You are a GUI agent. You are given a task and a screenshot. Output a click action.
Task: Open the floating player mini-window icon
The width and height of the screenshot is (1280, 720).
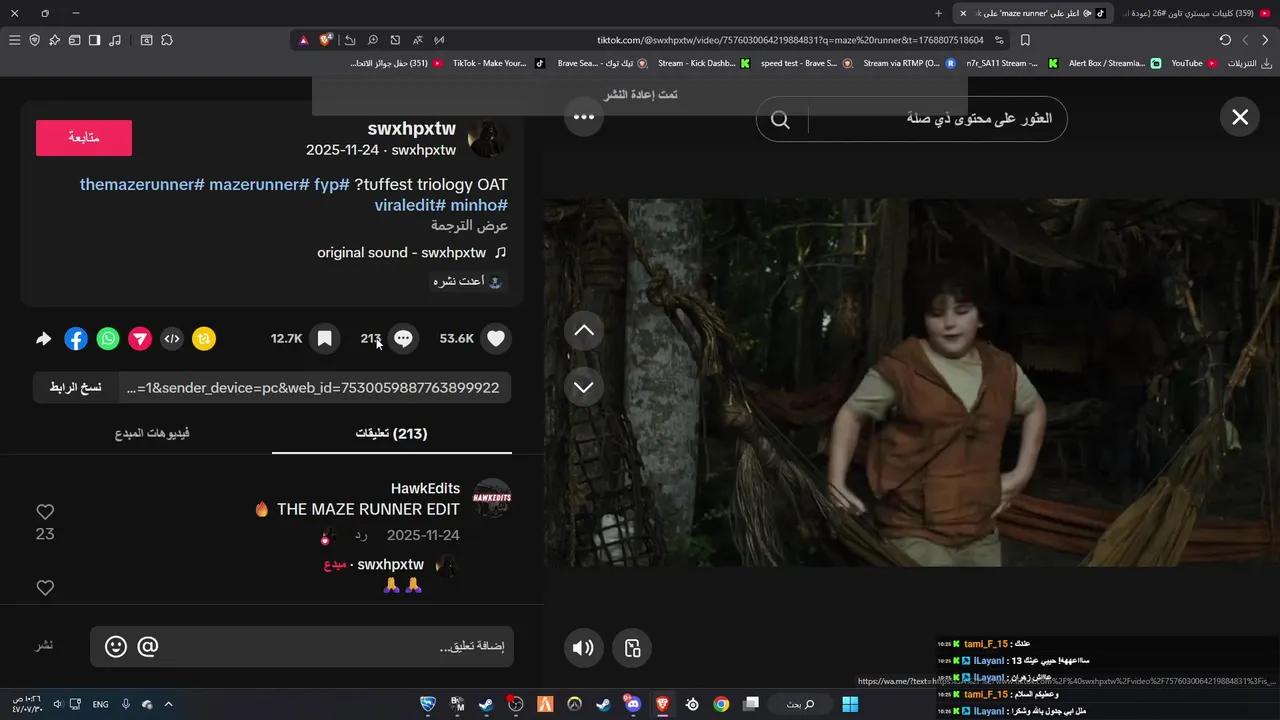coord(632,648)
